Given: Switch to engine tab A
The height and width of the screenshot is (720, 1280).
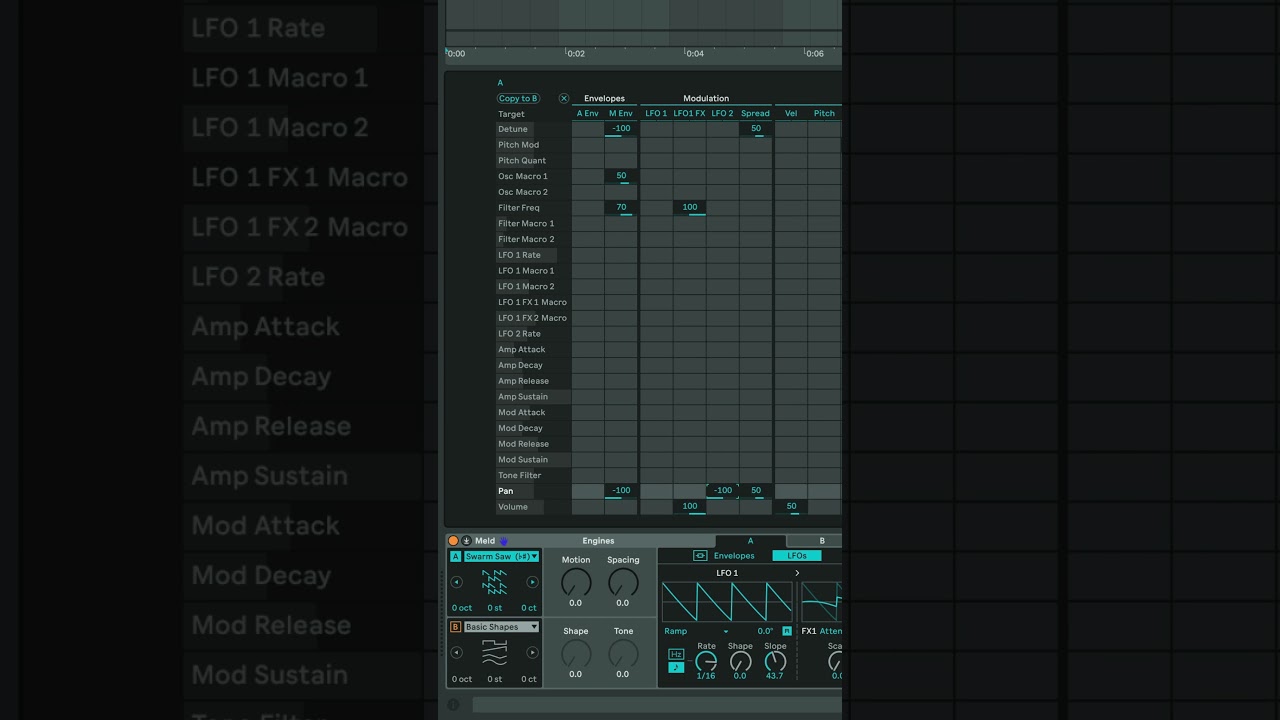Looking at the screenshot, I should 751,541.
